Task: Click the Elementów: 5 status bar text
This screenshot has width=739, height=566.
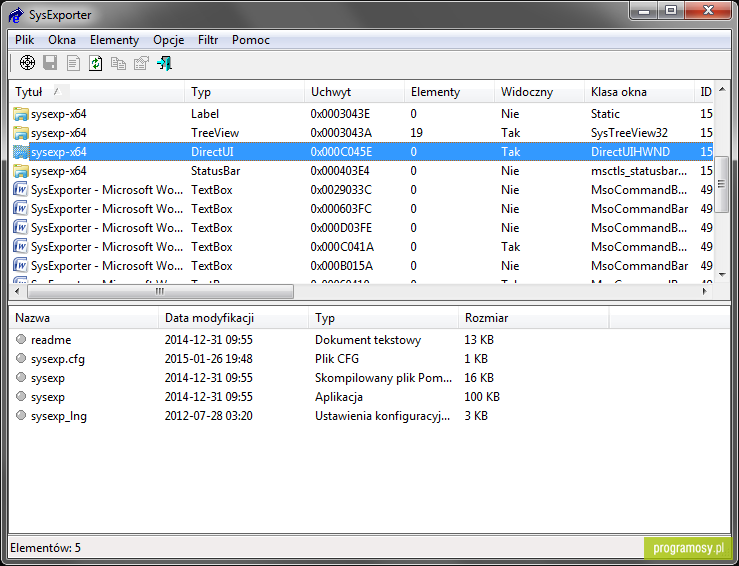Action: 45,548
